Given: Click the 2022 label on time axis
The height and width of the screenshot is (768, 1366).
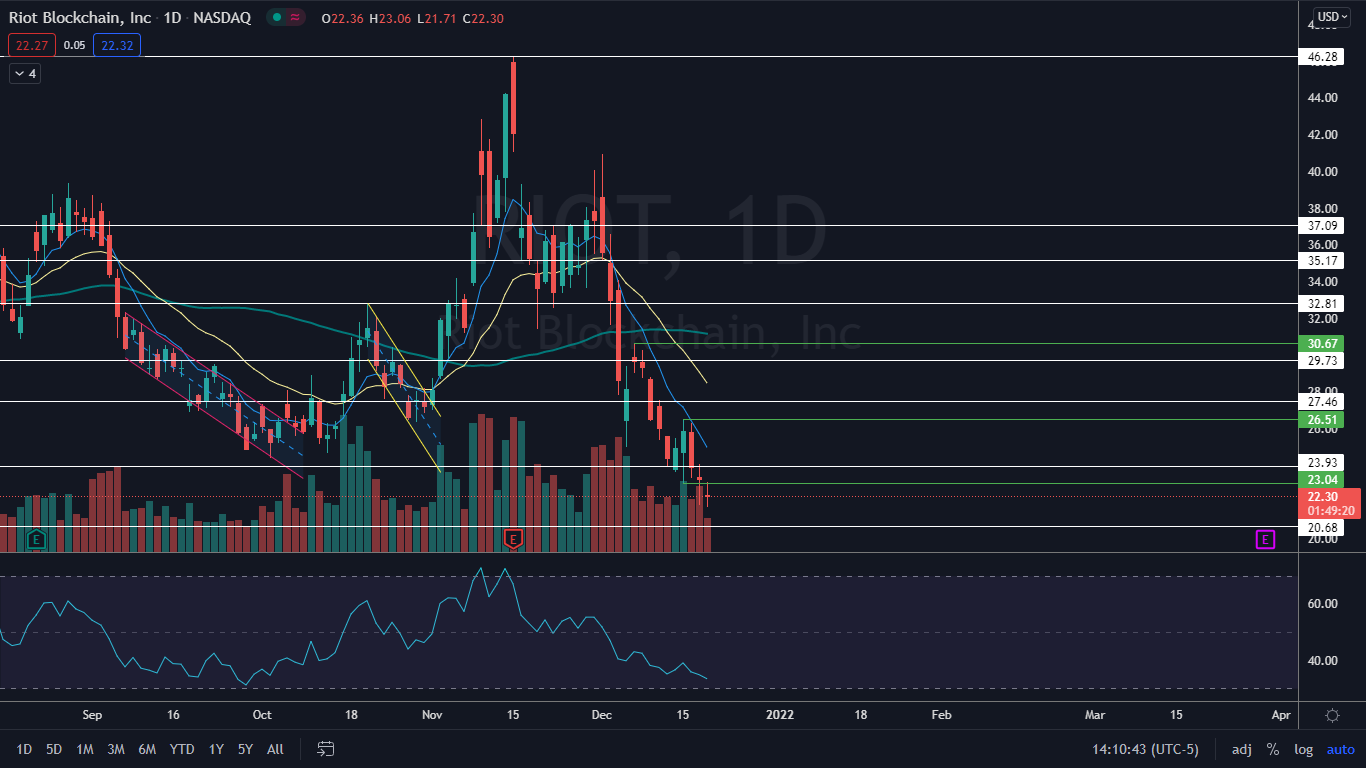Looking at the screenshot, I should (779, 715).
